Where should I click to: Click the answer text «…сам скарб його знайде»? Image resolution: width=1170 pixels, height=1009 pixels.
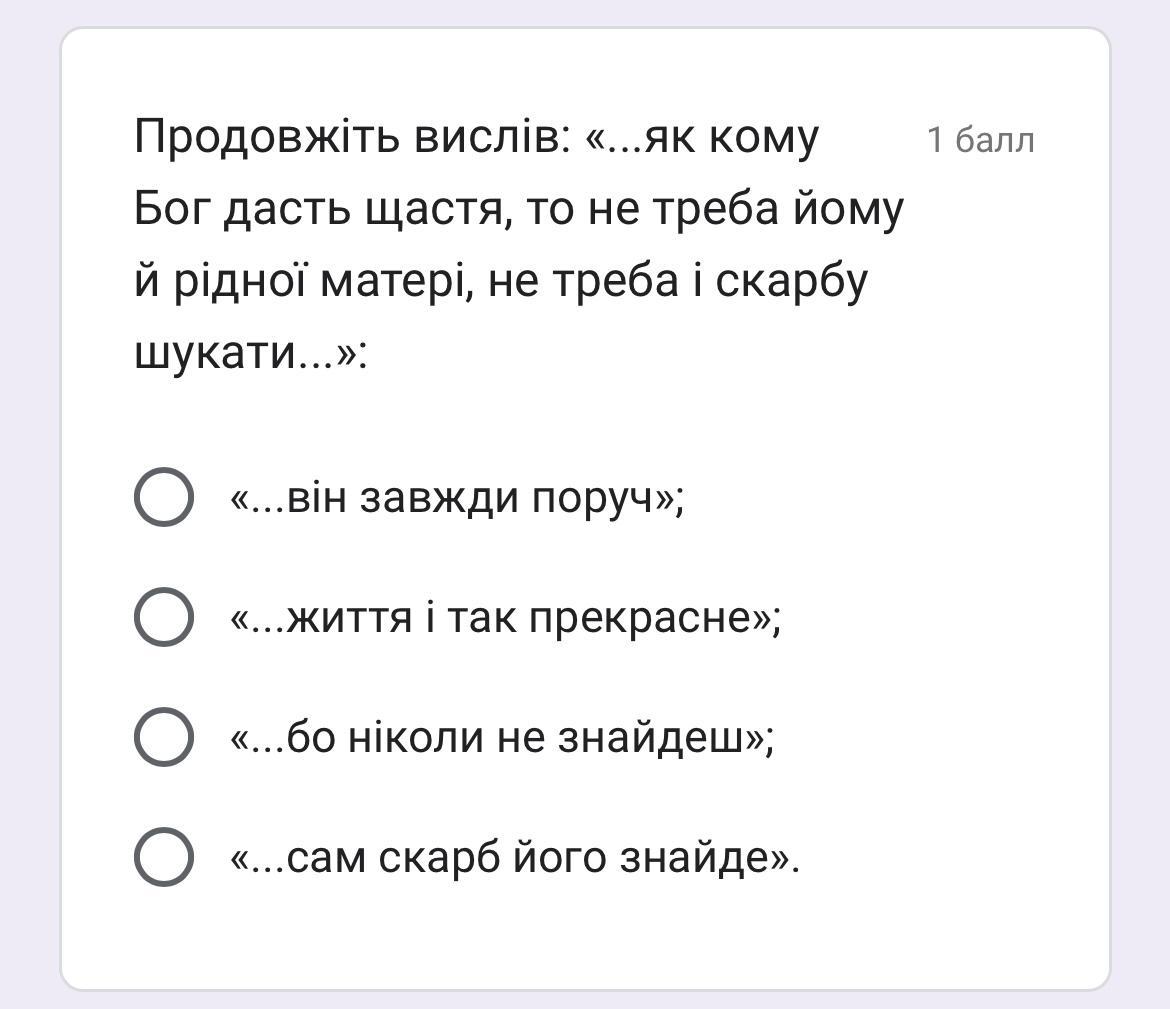[515, 858]
